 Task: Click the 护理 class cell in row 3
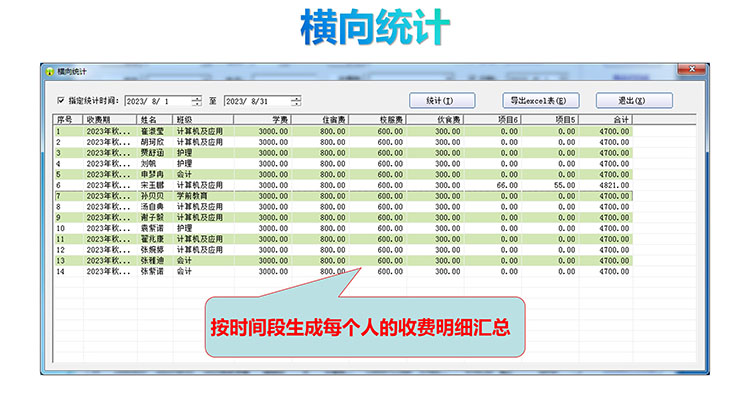[x=184, y=153]
